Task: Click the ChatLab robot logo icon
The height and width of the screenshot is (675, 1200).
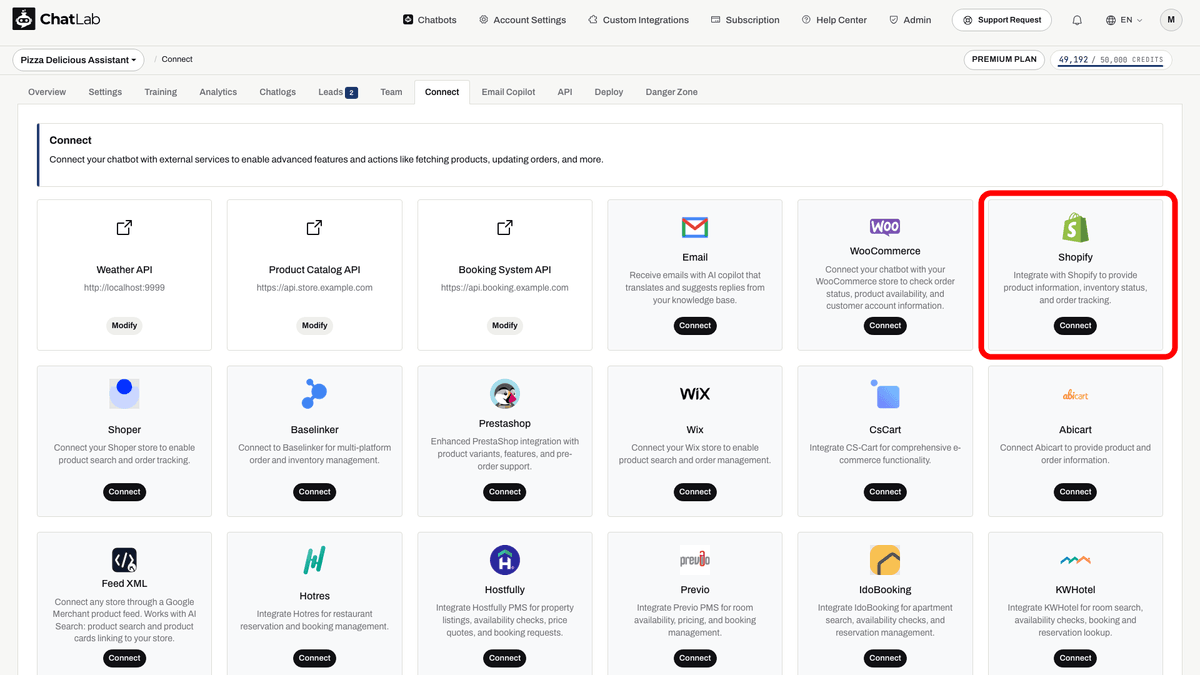Action: (24, 19)
